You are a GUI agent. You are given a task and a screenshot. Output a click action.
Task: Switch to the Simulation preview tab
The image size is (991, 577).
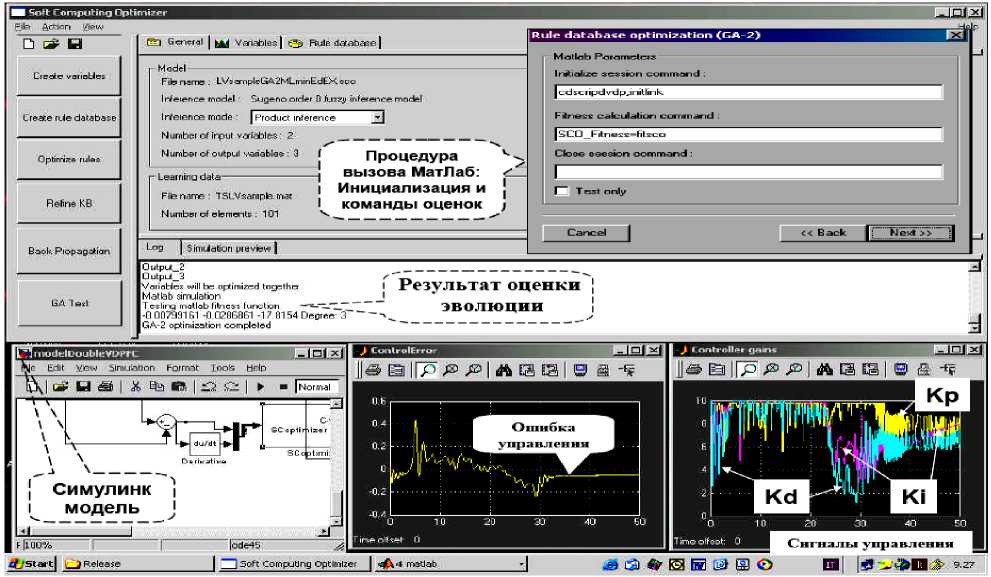pos(229,247)
